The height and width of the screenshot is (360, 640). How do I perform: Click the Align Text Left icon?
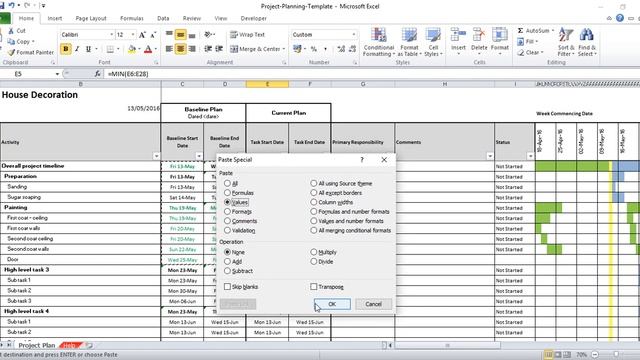(169, 49)
